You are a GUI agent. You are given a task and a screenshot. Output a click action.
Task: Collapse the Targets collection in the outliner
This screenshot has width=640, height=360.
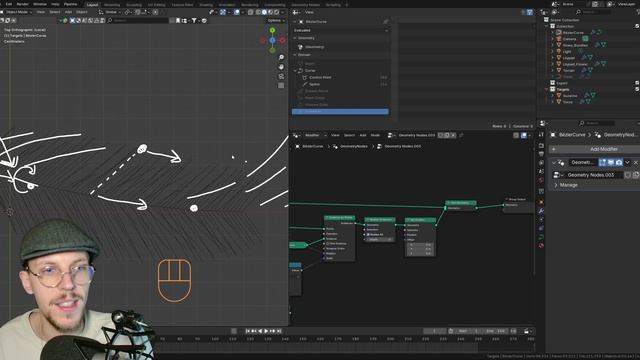click(x=547, y=89)
